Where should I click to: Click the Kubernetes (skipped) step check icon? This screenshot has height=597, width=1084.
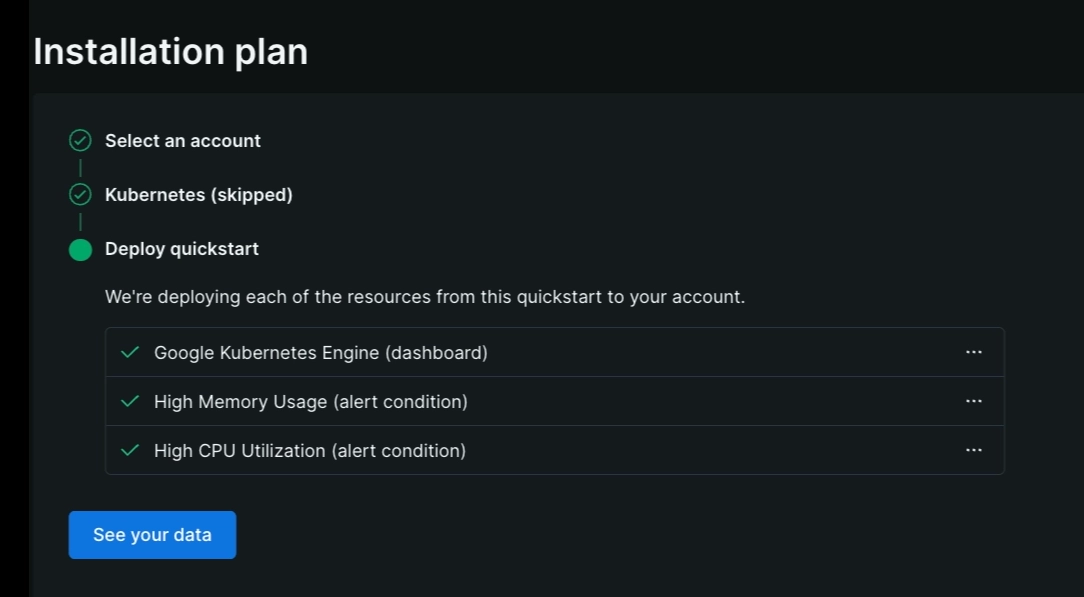tap(80, 195)
